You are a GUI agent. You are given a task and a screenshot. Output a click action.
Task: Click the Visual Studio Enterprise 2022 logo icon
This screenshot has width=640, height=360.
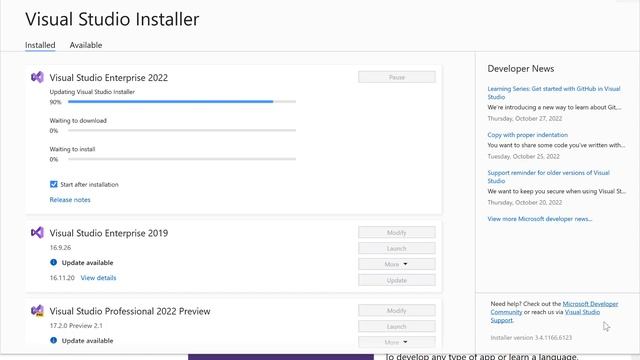click(37, 77)
